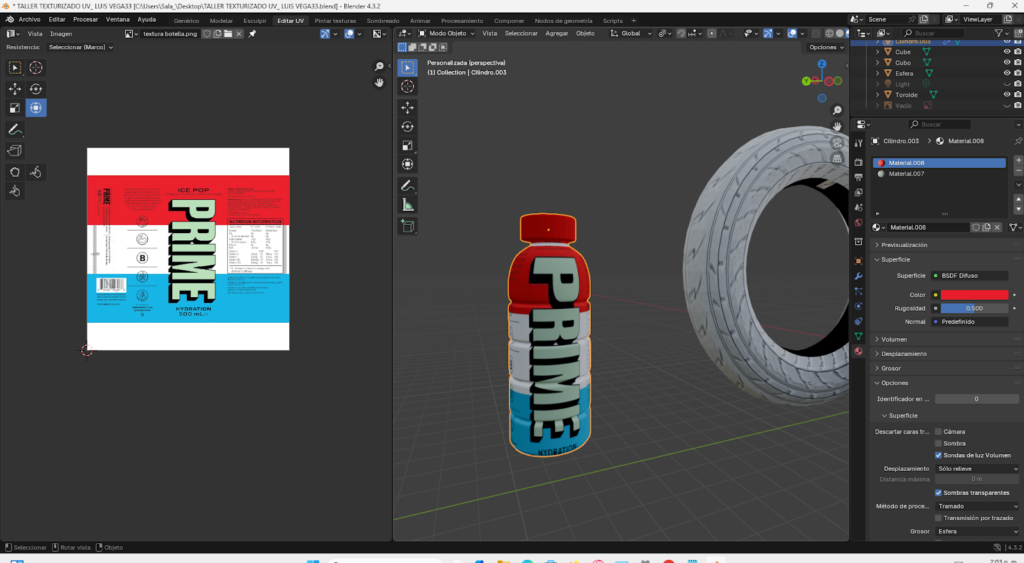
Task: Open the Tramado method dropdown
Action: [x=977, y=506]
